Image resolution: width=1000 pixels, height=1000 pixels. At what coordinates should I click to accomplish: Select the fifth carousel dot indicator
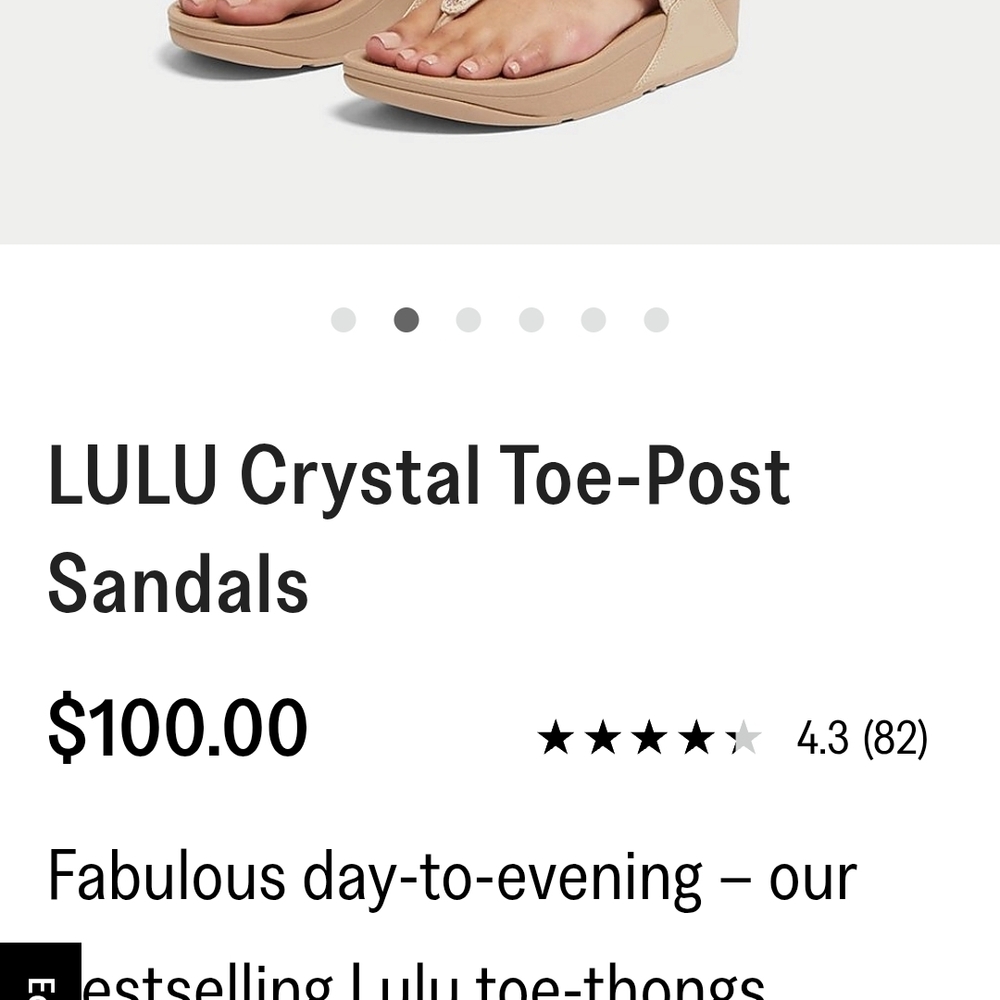click(x=593, y=318)
